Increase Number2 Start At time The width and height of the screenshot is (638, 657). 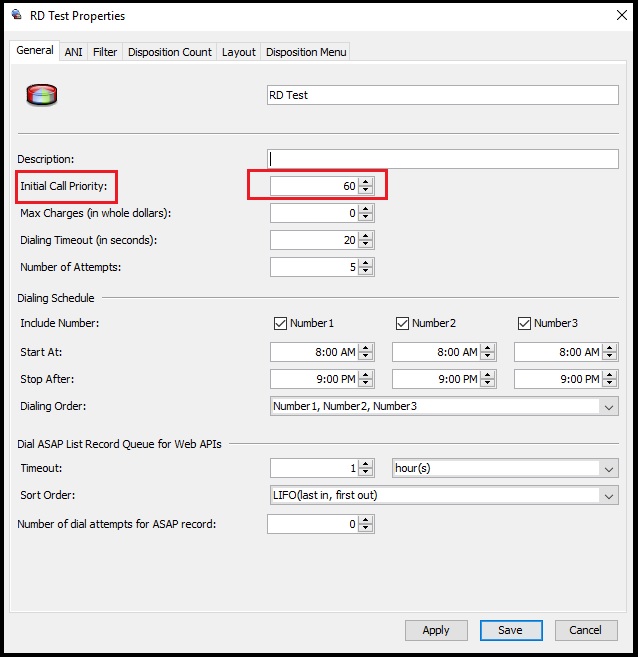pos(488,348)
